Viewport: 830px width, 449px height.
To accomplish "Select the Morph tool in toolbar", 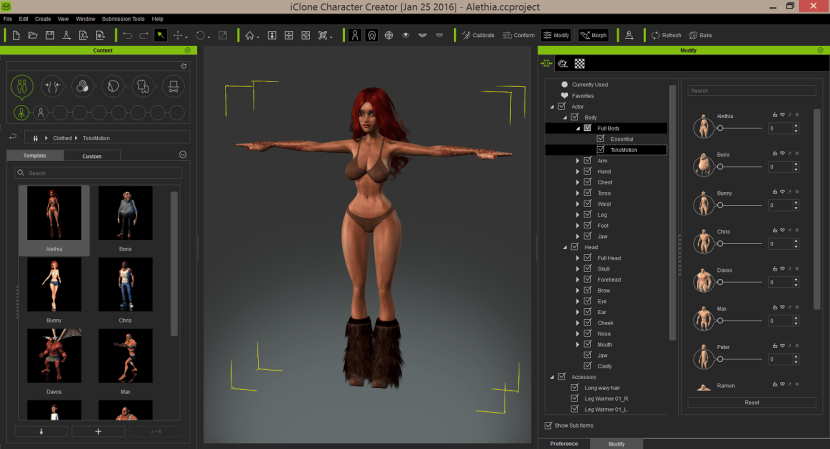I will pos(592,35).
